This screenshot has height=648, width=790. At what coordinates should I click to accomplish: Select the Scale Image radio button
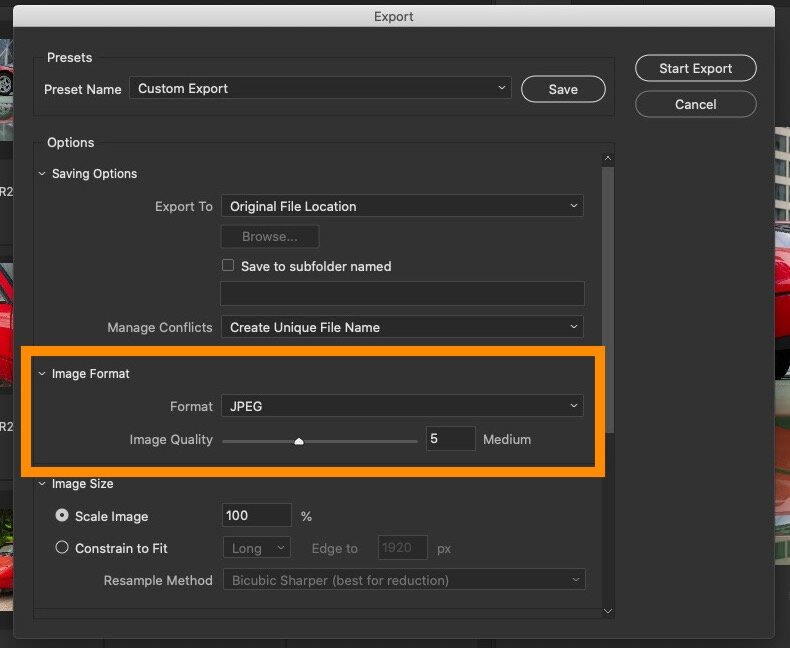[62, 515]
